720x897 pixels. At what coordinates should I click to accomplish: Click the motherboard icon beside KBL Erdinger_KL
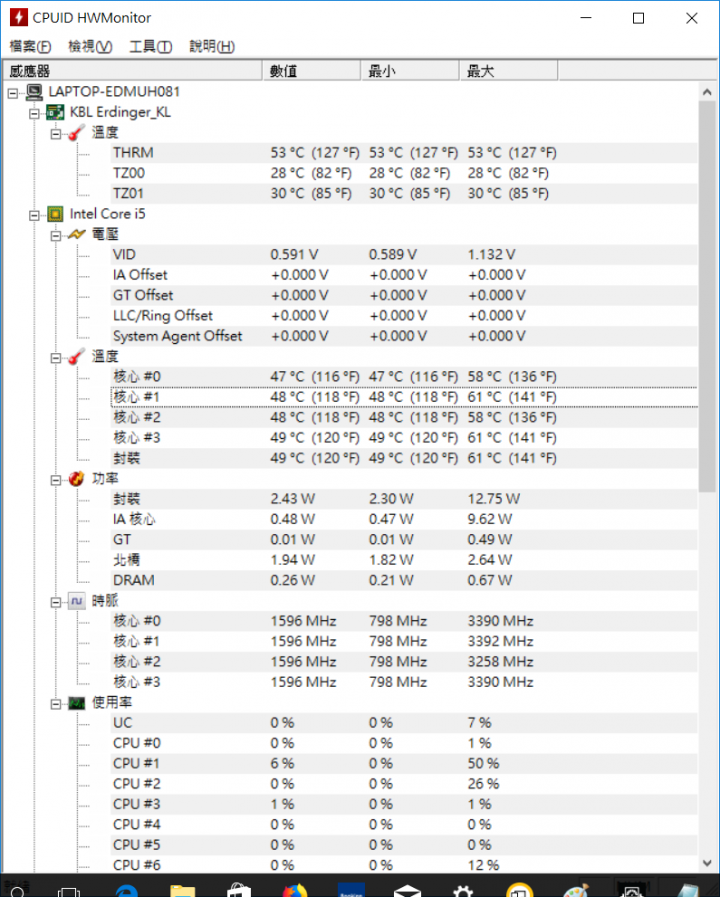(55, 112)
